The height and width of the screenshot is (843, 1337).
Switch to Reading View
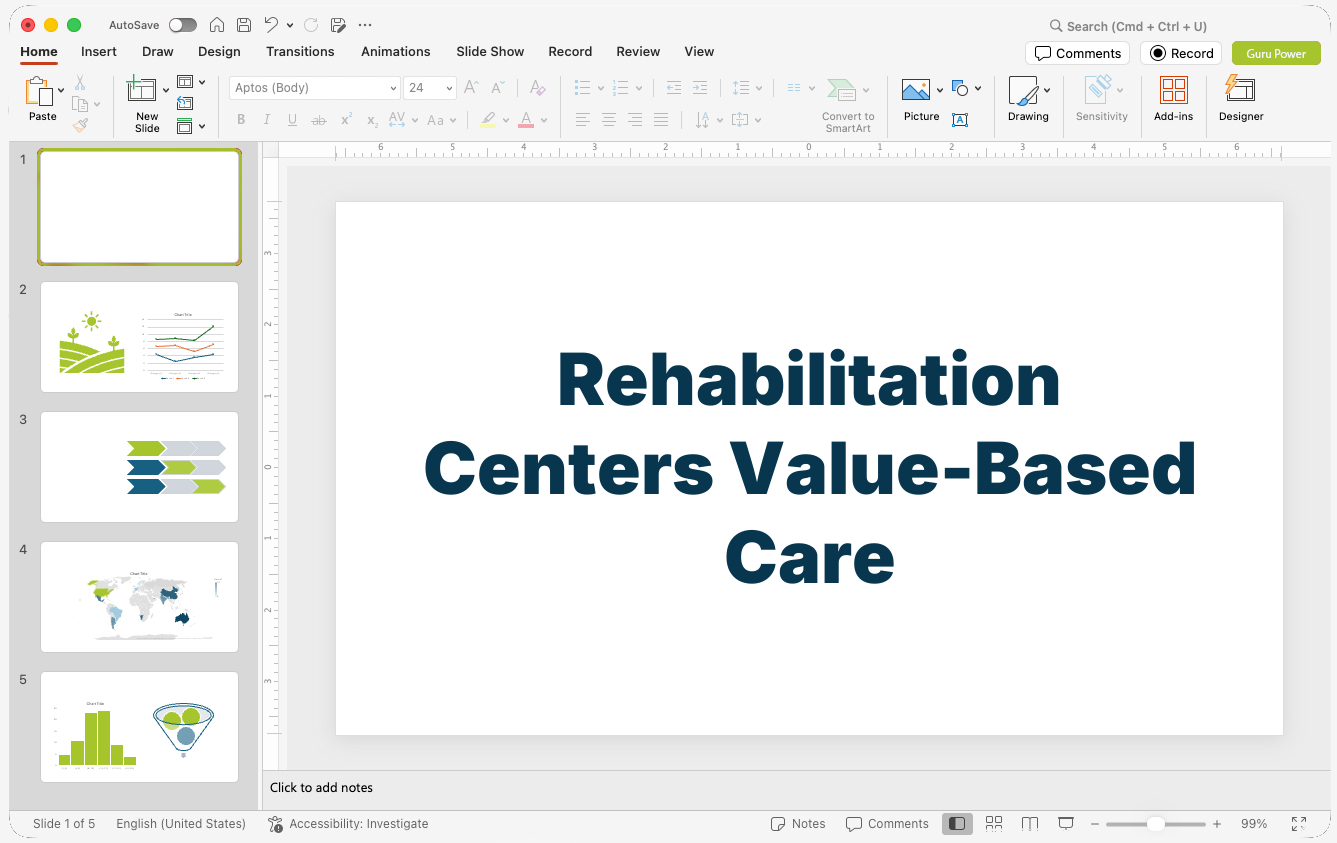tap(1030, 823)
